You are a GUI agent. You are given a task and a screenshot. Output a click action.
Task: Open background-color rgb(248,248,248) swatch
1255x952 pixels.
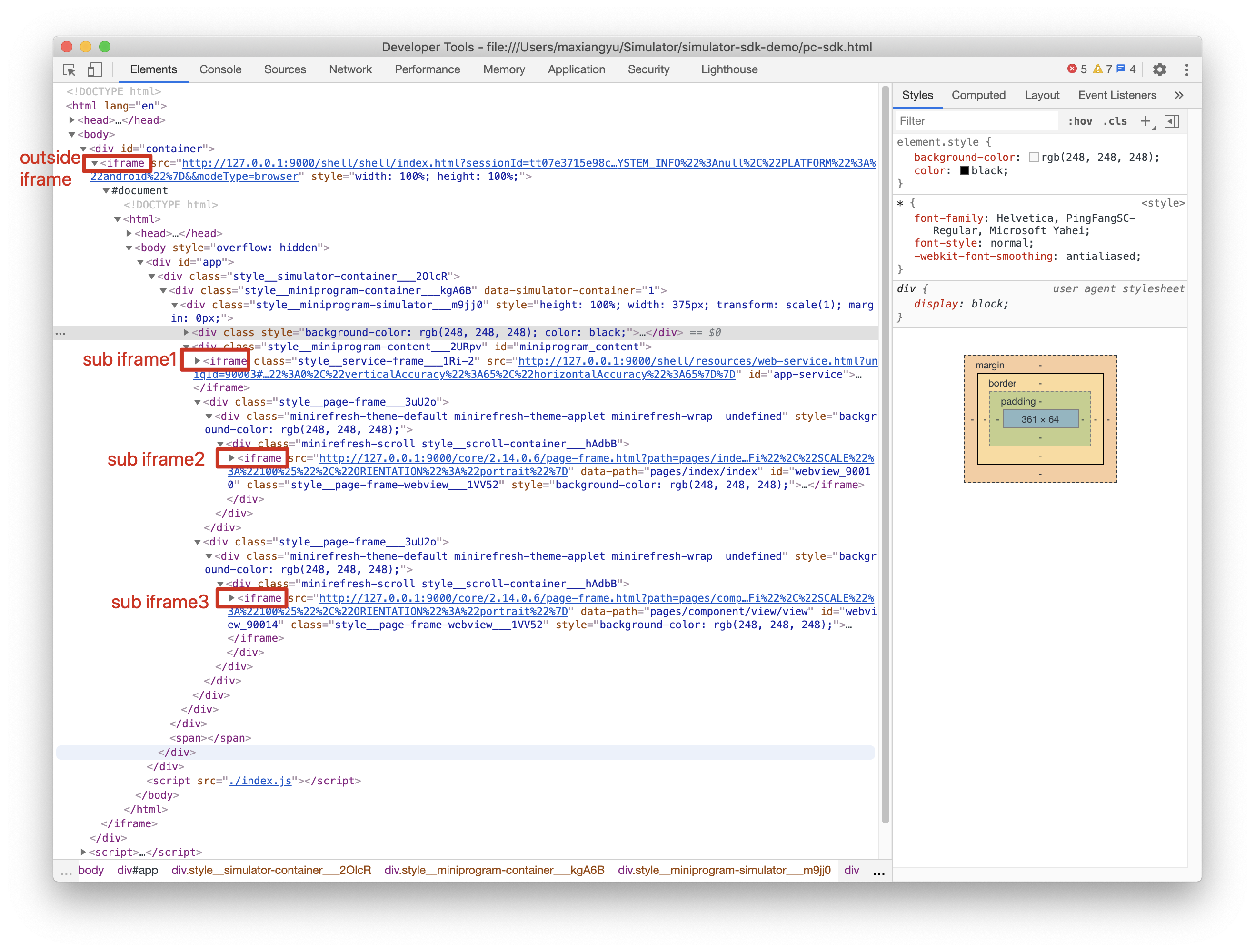coord(1034,158)
